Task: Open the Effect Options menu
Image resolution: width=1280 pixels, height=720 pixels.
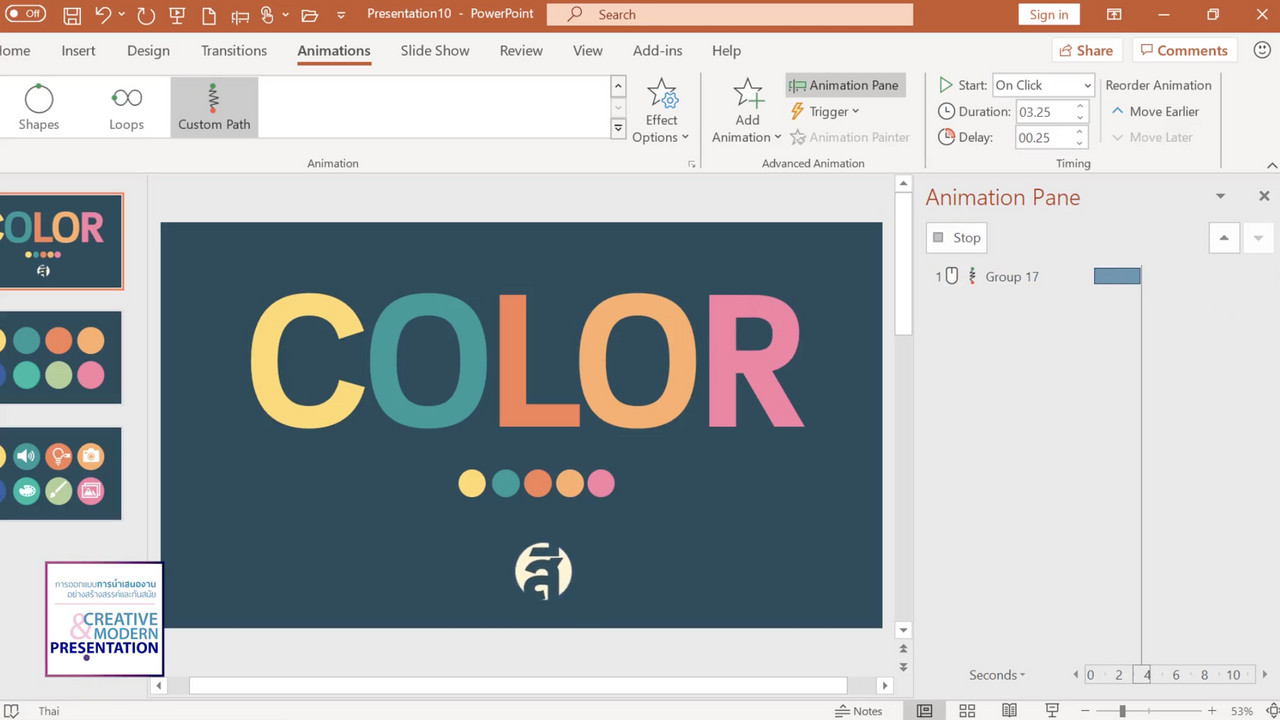Action: [x=661, y=112]
